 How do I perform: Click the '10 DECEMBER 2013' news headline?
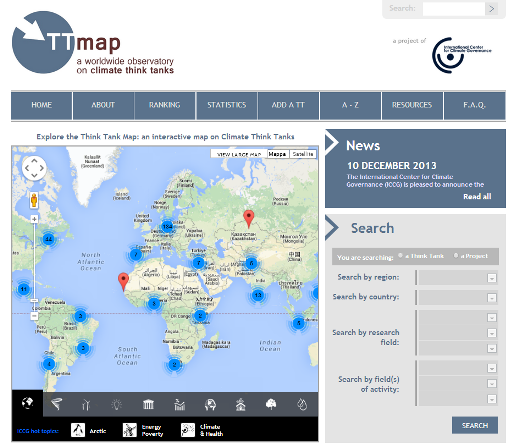tap(392, 166)
